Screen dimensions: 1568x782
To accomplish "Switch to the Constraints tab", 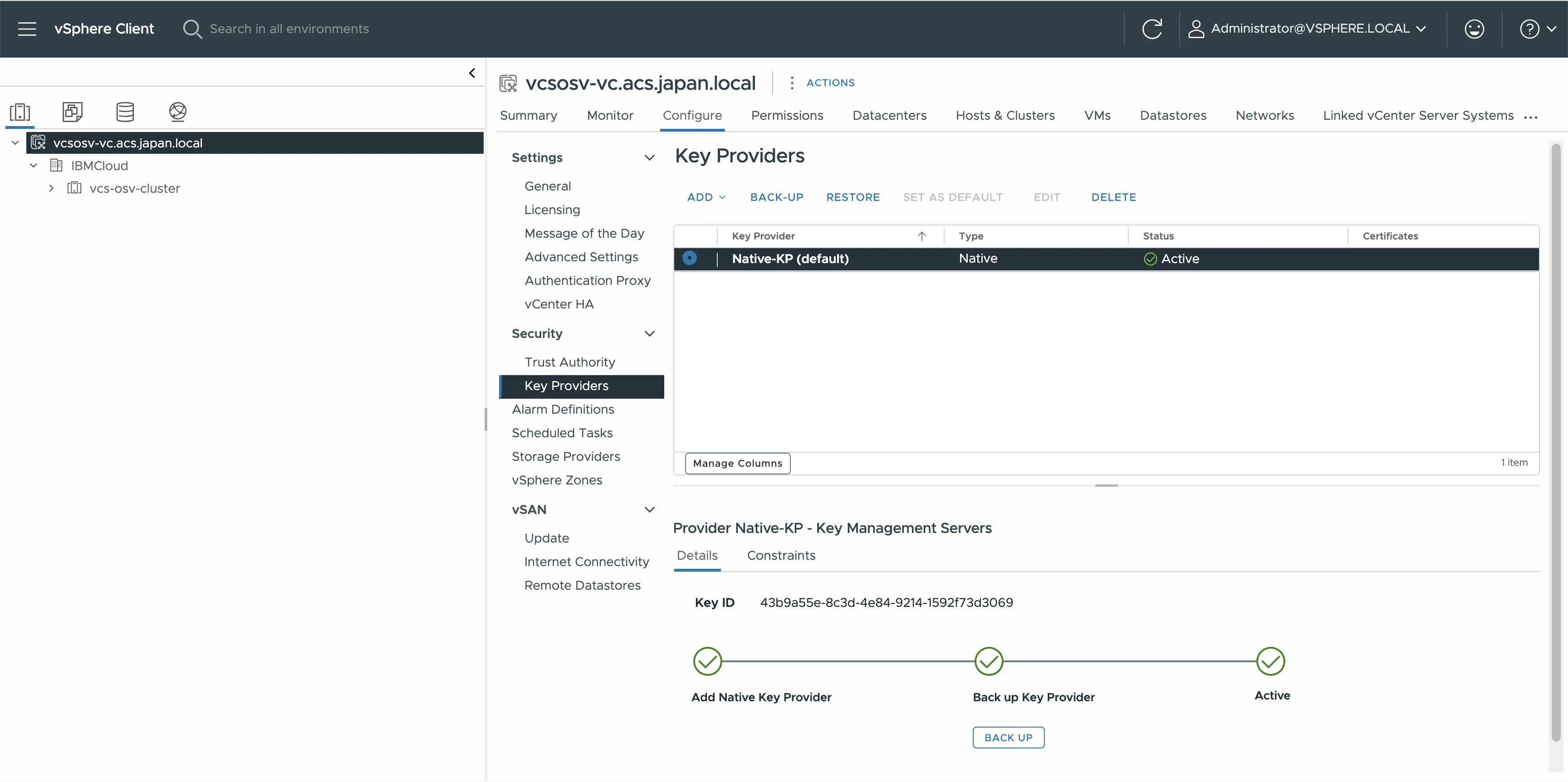I will [781, 556].
